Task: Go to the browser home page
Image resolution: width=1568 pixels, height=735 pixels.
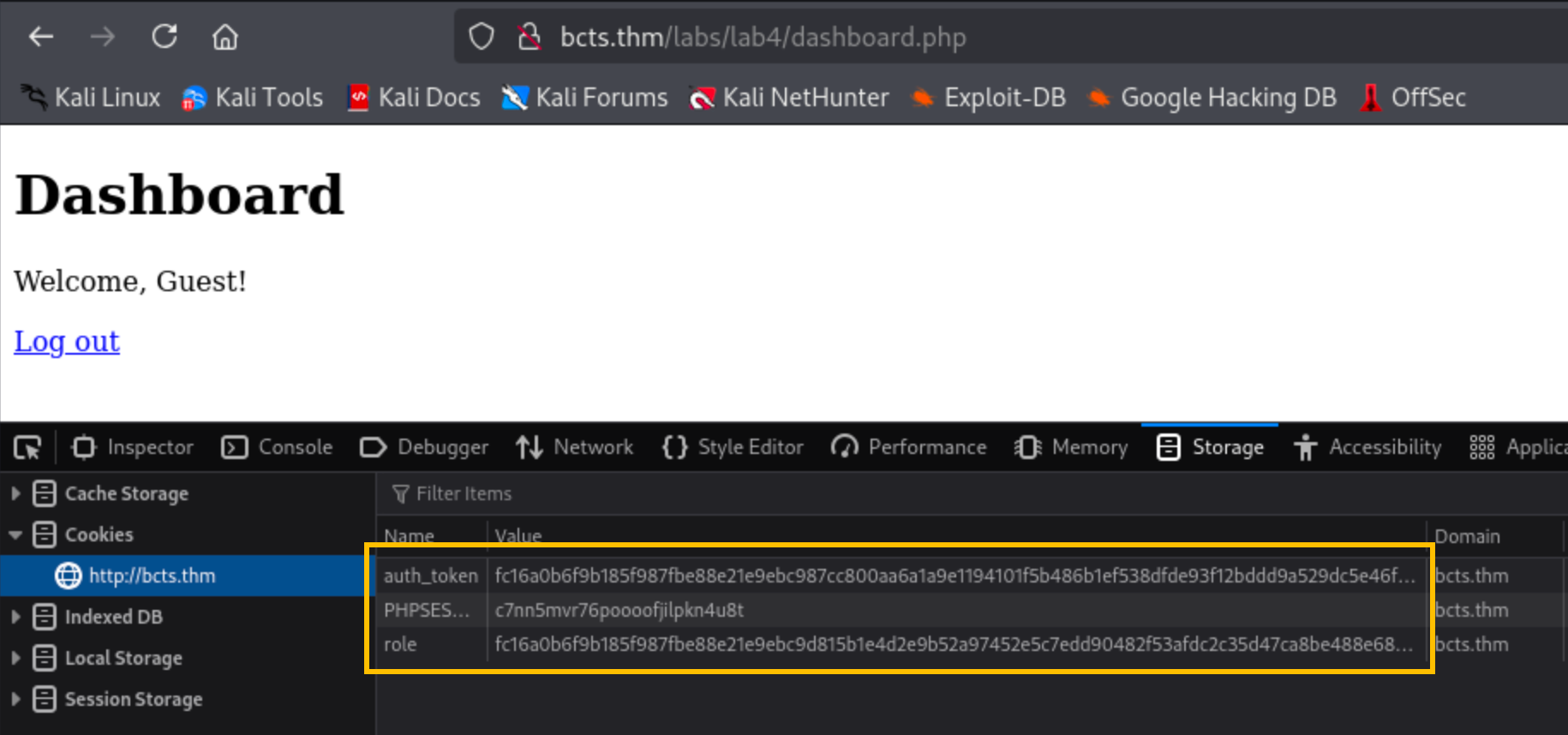Action: click(225, 37)
